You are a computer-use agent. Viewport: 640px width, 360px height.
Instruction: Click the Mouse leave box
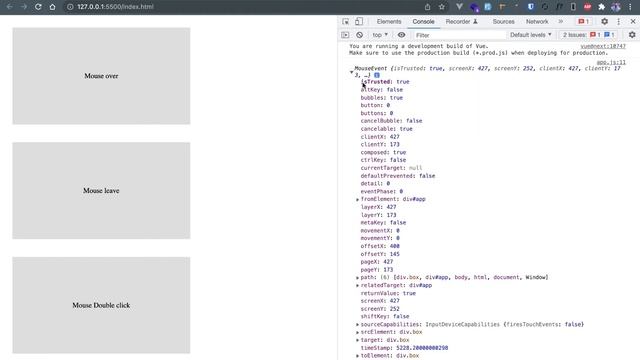tap(101, 191)
